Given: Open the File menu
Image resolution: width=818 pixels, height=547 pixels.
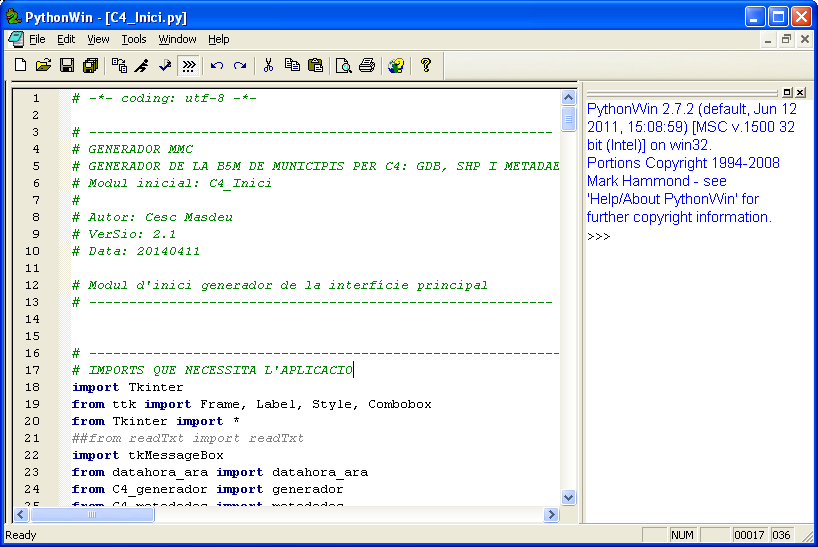Looking at the screenshot, I should (x=37, y=39).
